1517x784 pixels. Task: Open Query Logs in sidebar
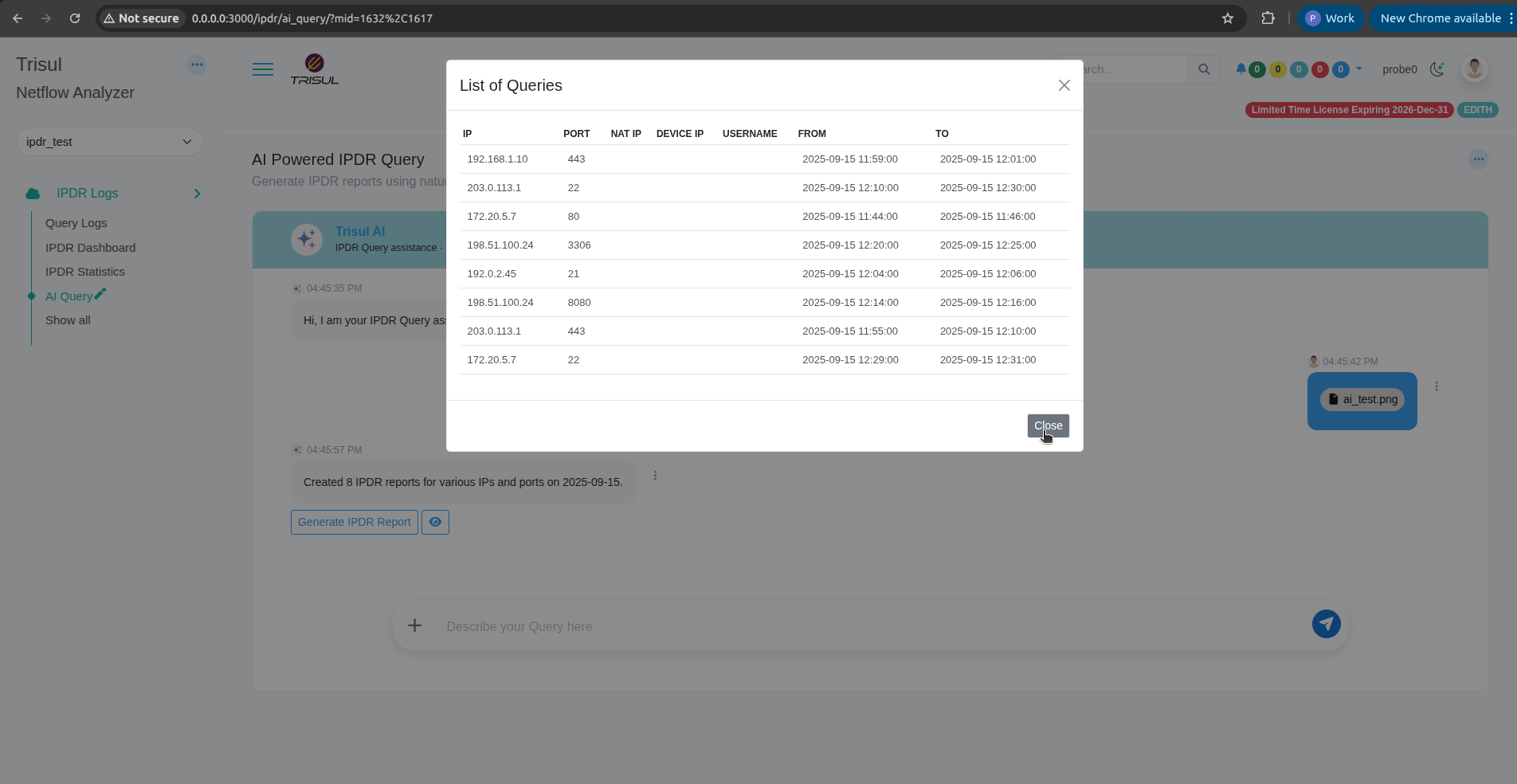(x=76, y=223)
